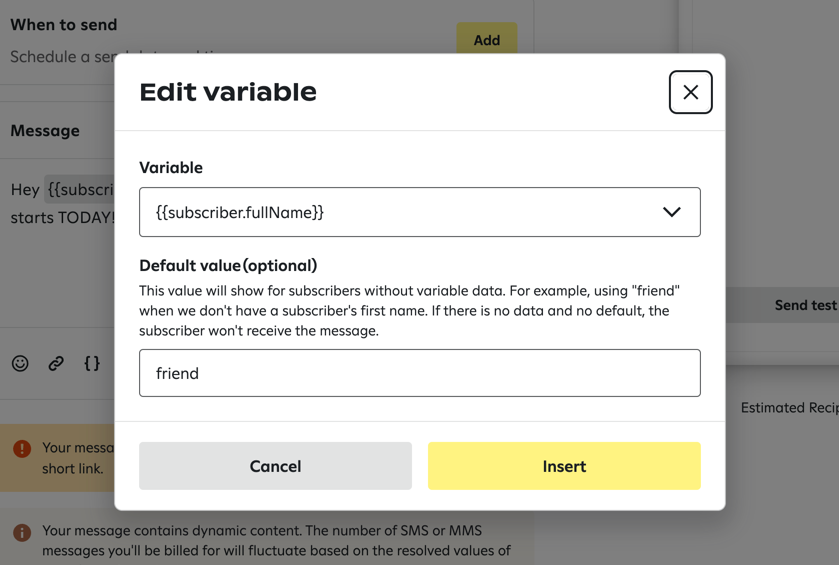Click the yellow Insert button
Viewport: 839px width, 565px height.
pyautogui.click(x=564, y=466)
